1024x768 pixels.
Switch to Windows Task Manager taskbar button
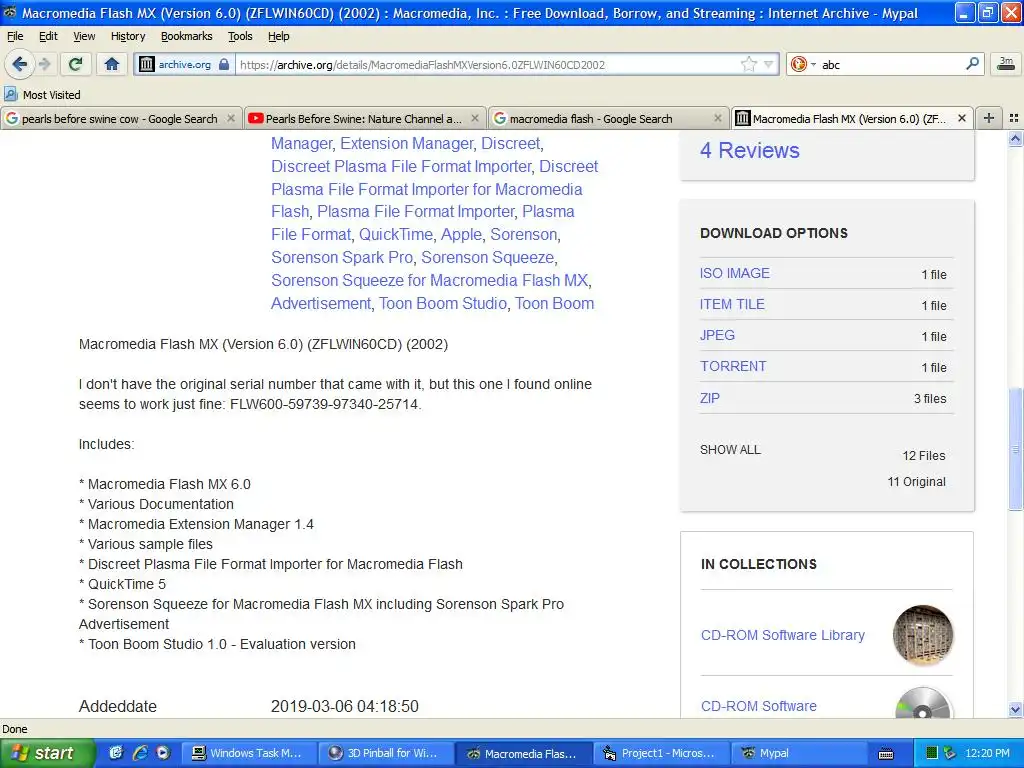point(249,753)
